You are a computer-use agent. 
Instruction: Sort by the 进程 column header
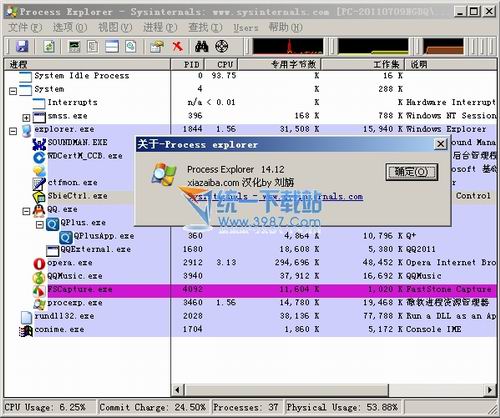pyautogui.click(x=87, y=64)
